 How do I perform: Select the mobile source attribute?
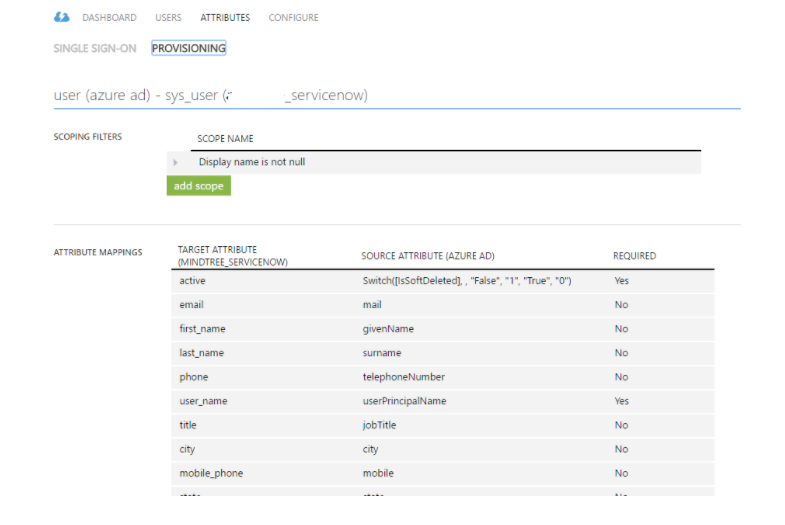(x=378, y=473)
